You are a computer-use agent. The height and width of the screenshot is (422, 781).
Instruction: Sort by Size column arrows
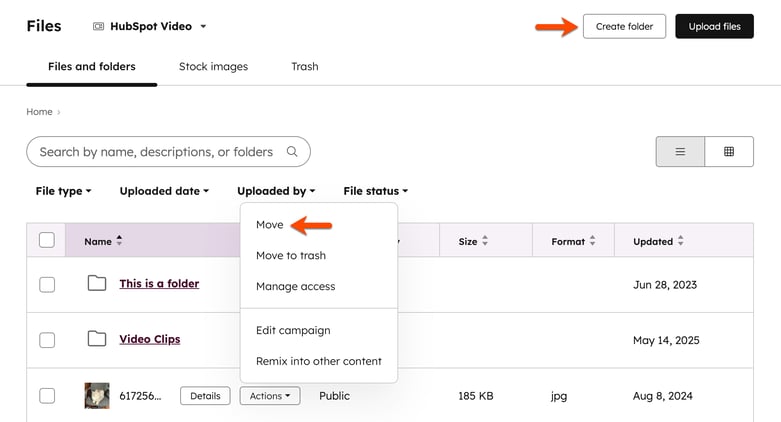[x=485, y=241]
